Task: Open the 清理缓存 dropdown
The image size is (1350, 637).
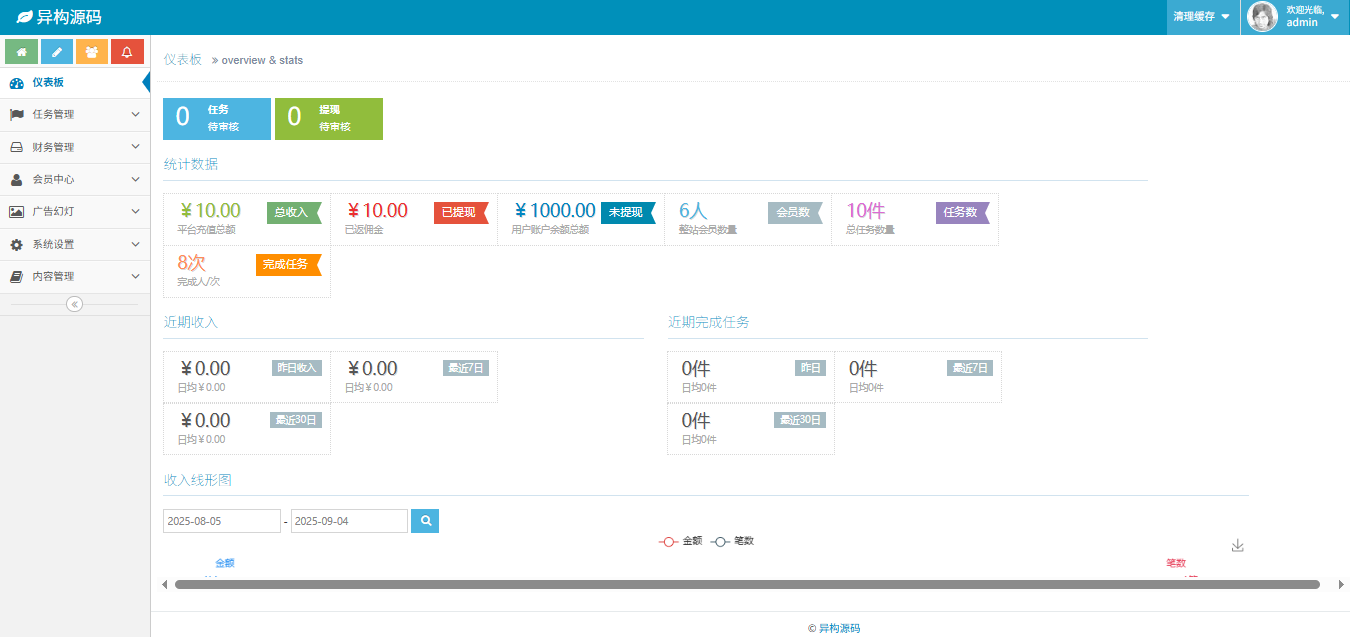Action: 1202,17
